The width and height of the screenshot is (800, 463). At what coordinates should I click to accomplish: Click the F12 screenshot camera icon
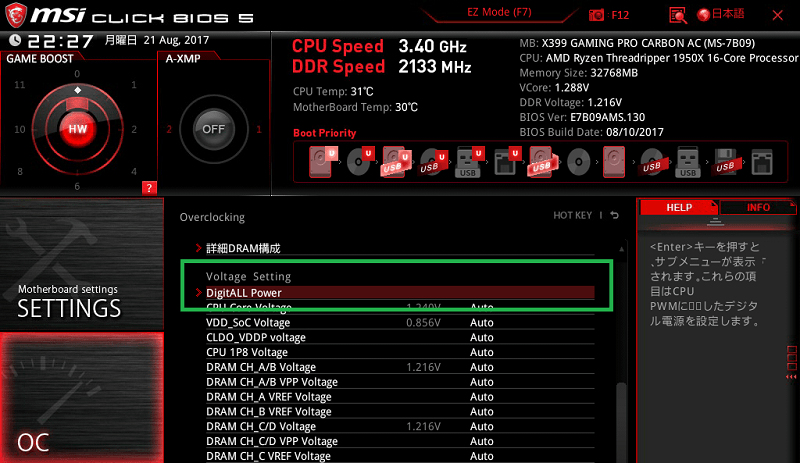coord(596,15)
